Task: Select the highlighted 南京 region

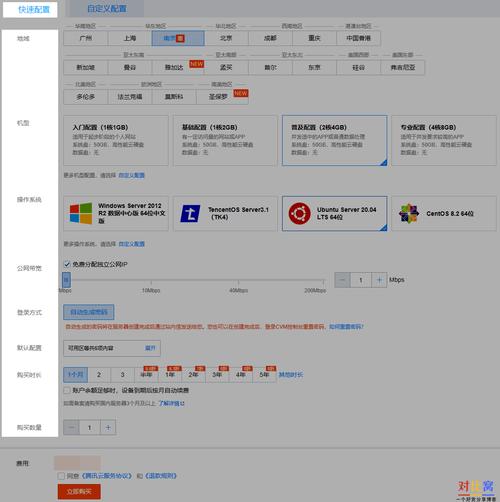Action: pyautogui.click(x=178, y=38)
